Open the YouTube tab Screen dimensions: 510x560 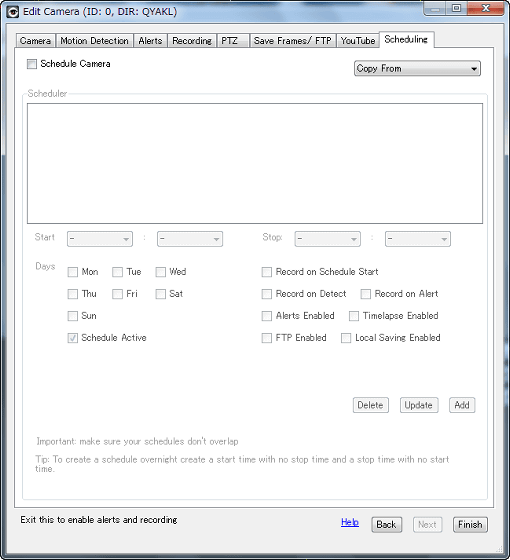358,41
